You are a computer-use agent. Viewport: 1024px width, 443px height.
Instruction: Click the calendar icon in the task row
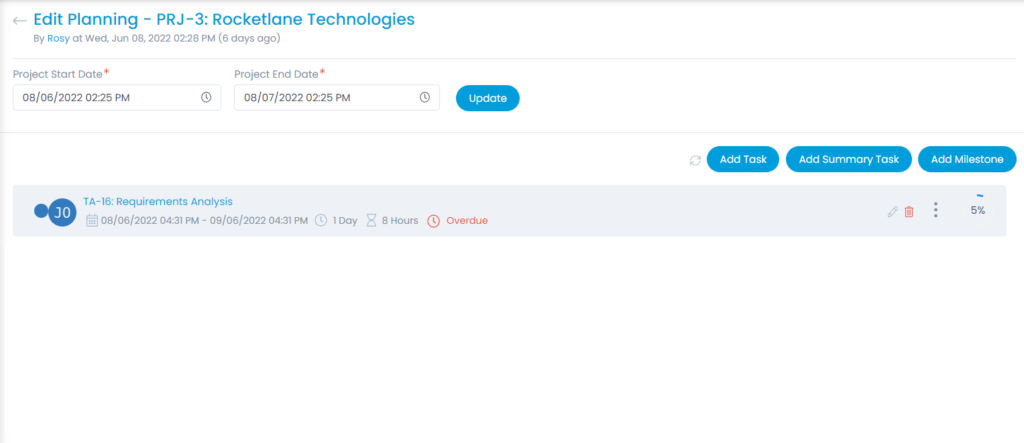(x=92, y=221)
